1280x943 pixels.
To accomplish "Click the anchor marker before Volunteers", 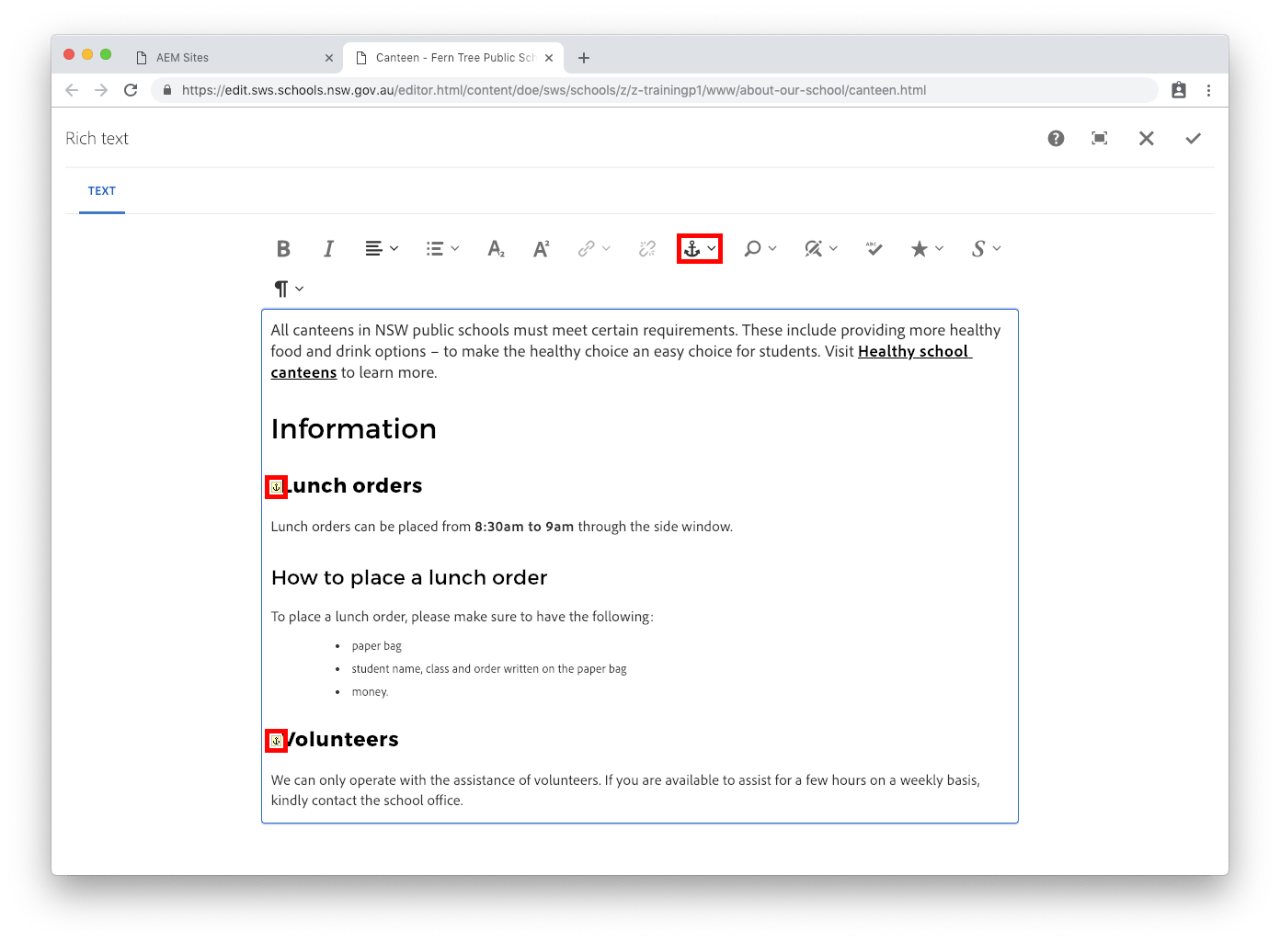I will point(276,740).
